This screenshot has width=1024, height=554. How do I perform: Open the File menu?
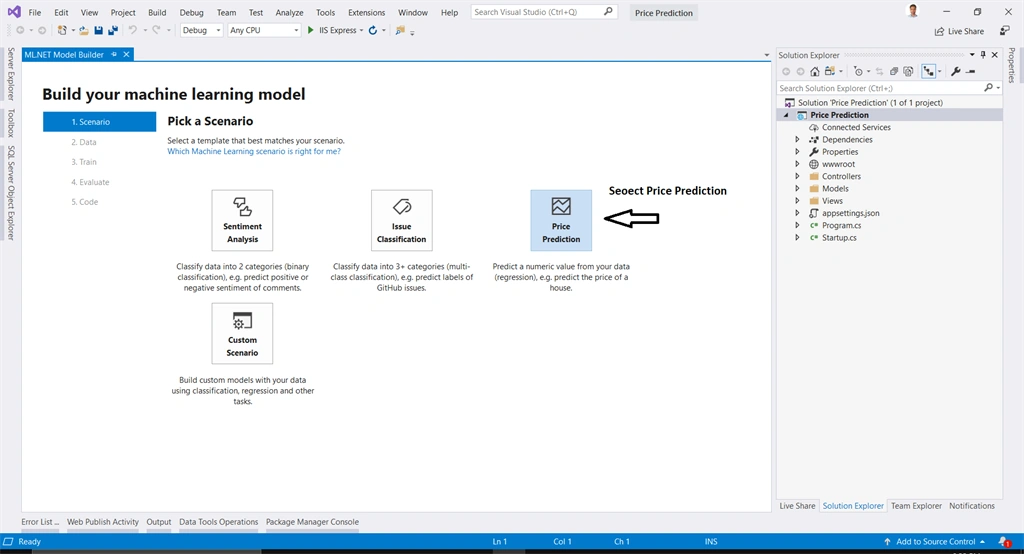pyautogui.click(x=35, y=12)
